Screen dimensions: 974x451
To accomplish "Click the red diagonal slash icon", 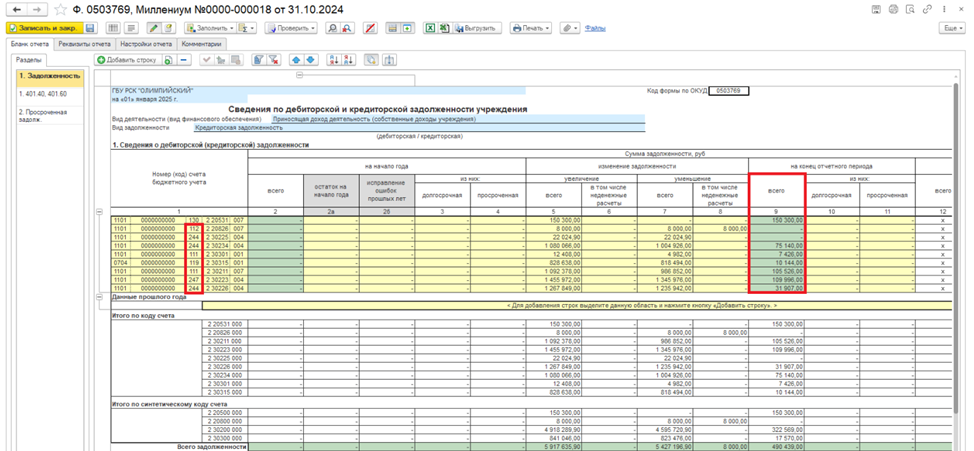I will tap(370, 29).
